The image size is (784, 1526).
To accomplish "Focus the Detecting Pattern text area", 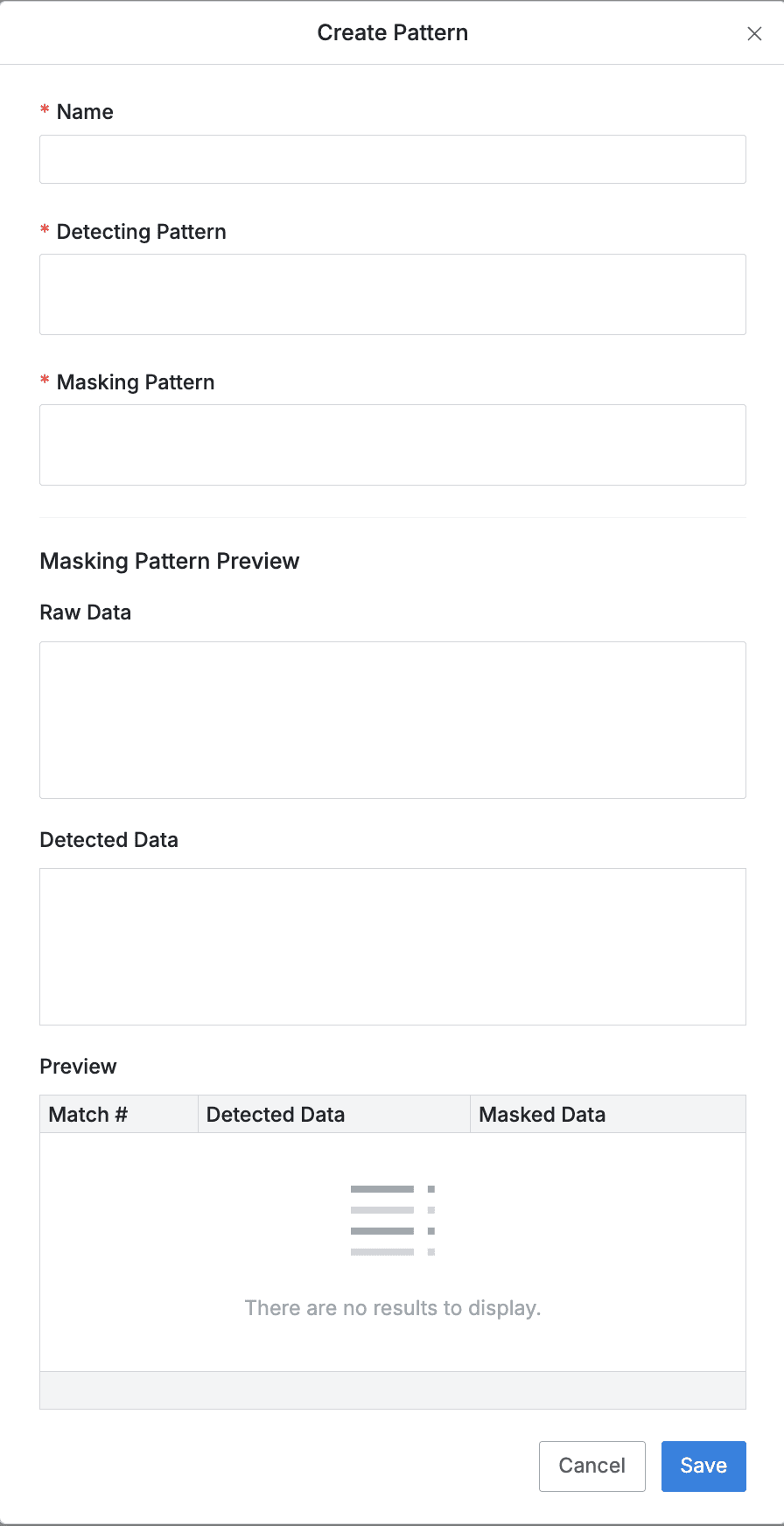I will pos(392,294).
